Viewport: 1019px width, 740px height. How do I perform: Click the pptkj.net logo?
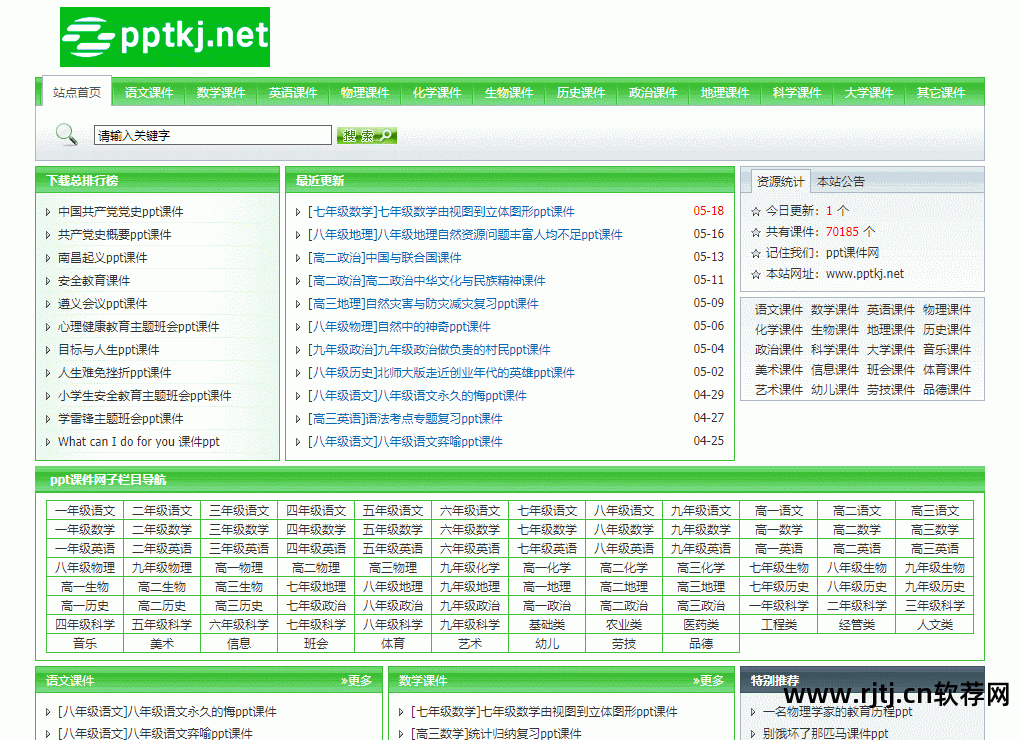pos(165,37)
